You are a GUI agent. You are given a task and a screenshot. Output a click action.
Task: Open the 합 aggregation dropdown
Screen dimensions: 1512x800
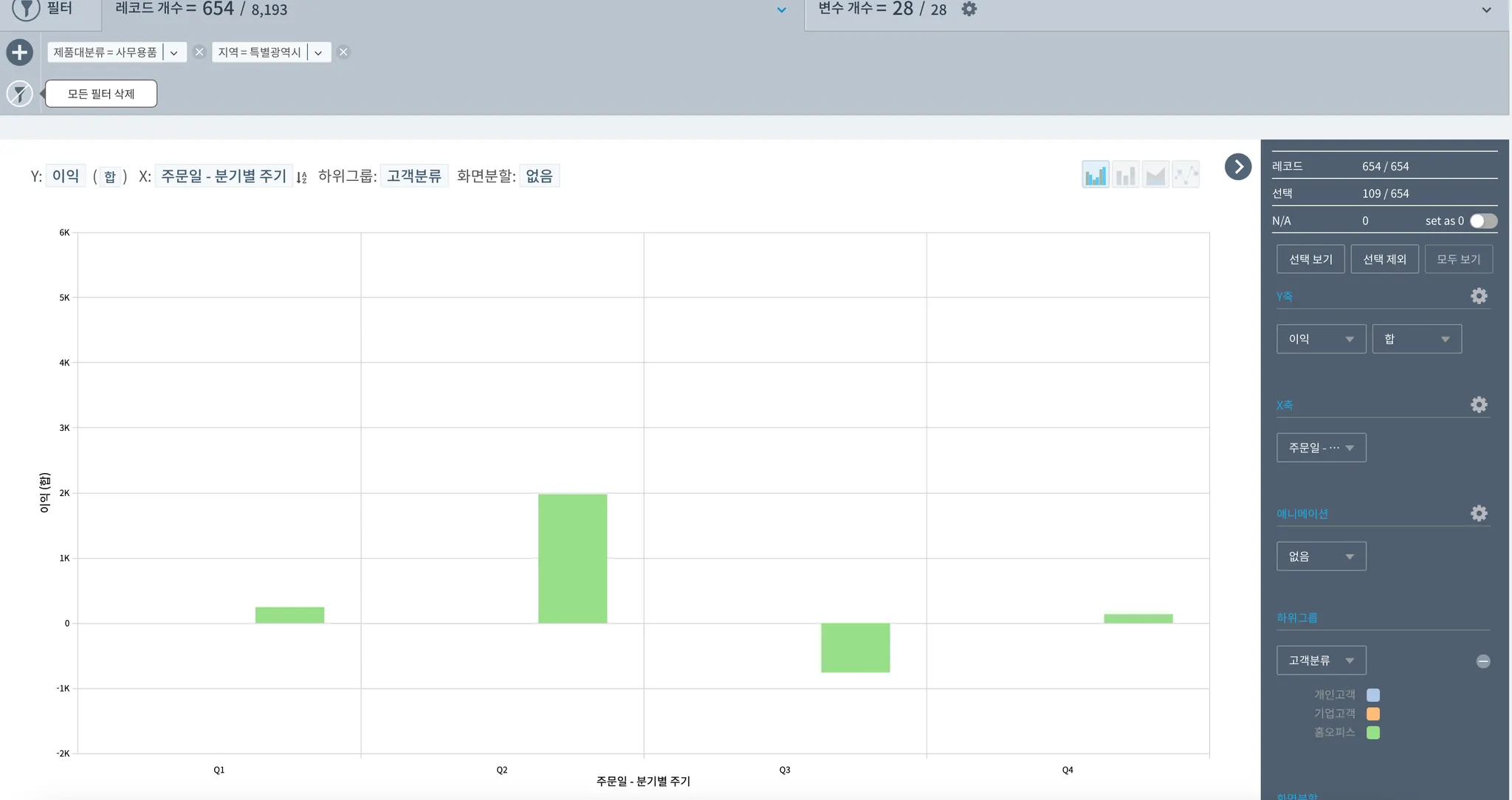tap(1416, 339)
